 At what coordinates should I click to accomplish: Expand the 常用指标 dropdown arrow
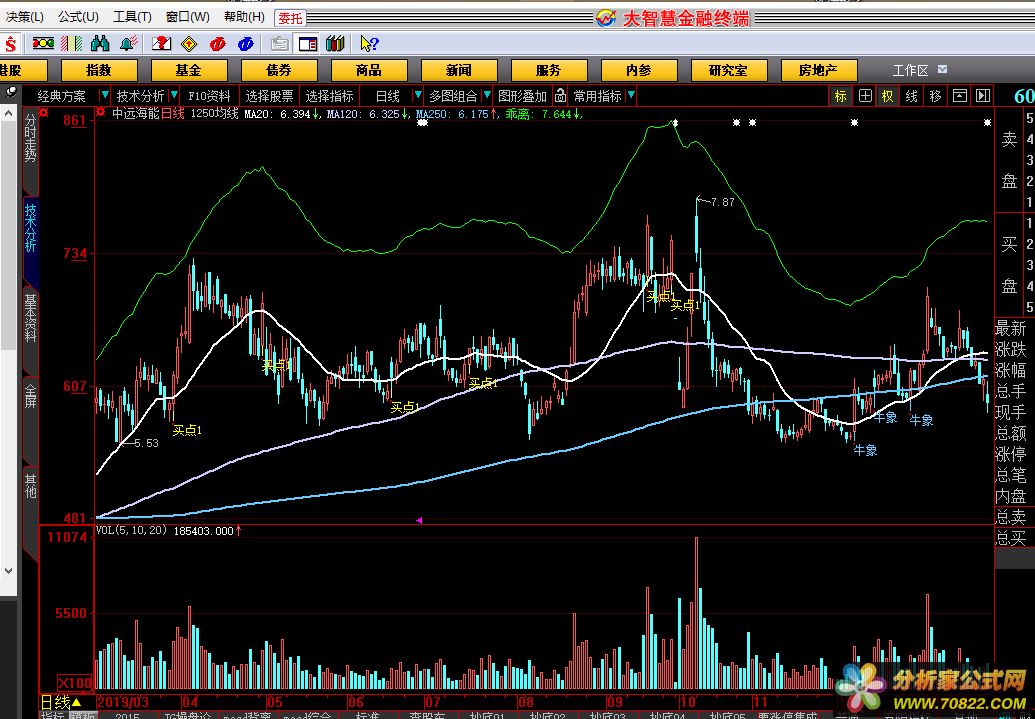coord(631,96)
